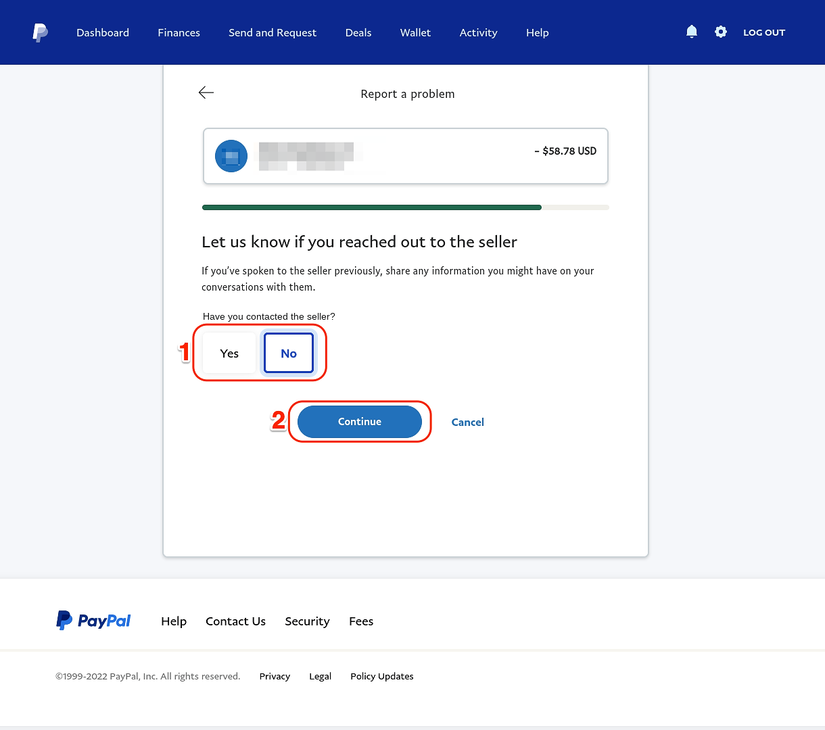825x730 pixels.
Task: Click the LOG OUT button
Action: pos(763,32)
